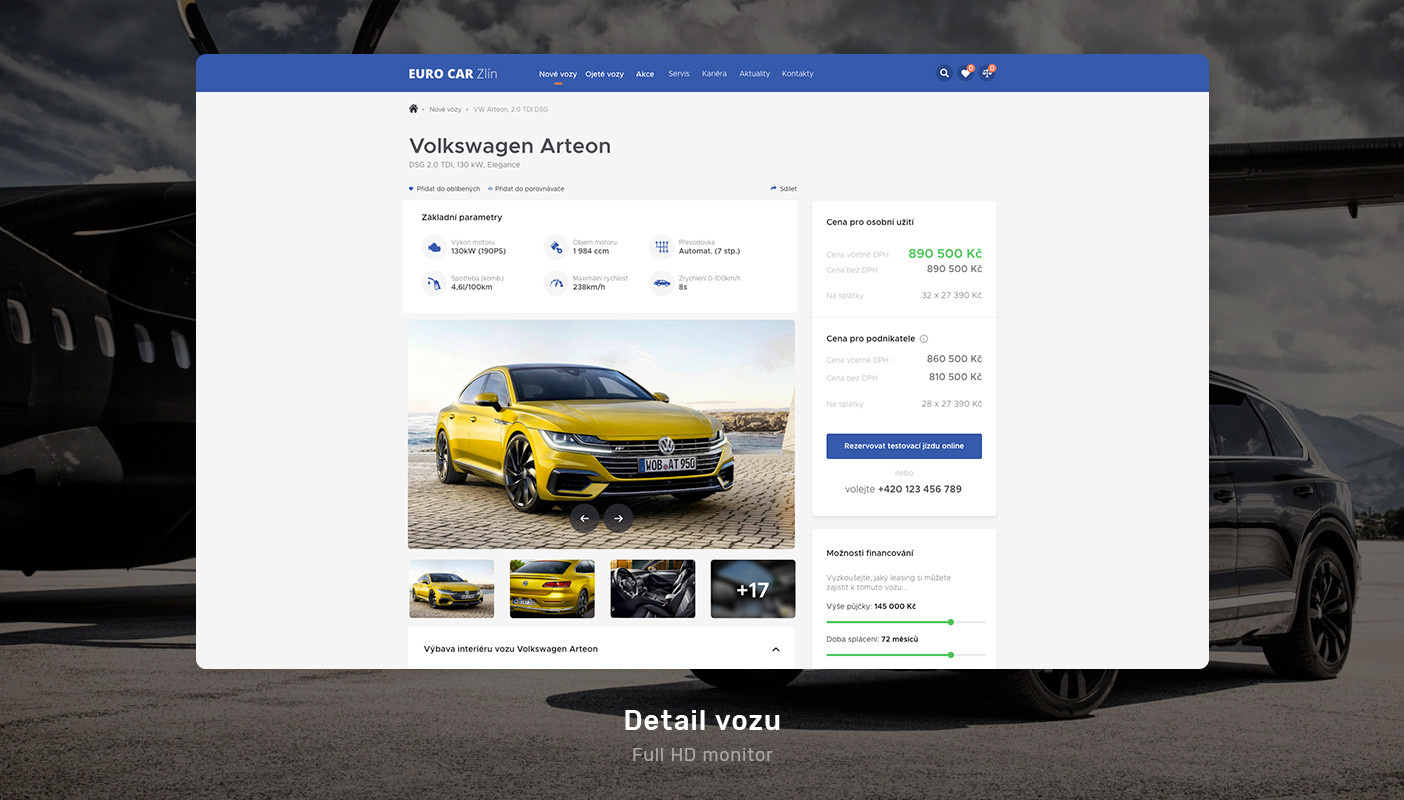Open the comparison icon in header
Image resolution: width=1404 pixels, height=800 pixels.
(987, 73)
